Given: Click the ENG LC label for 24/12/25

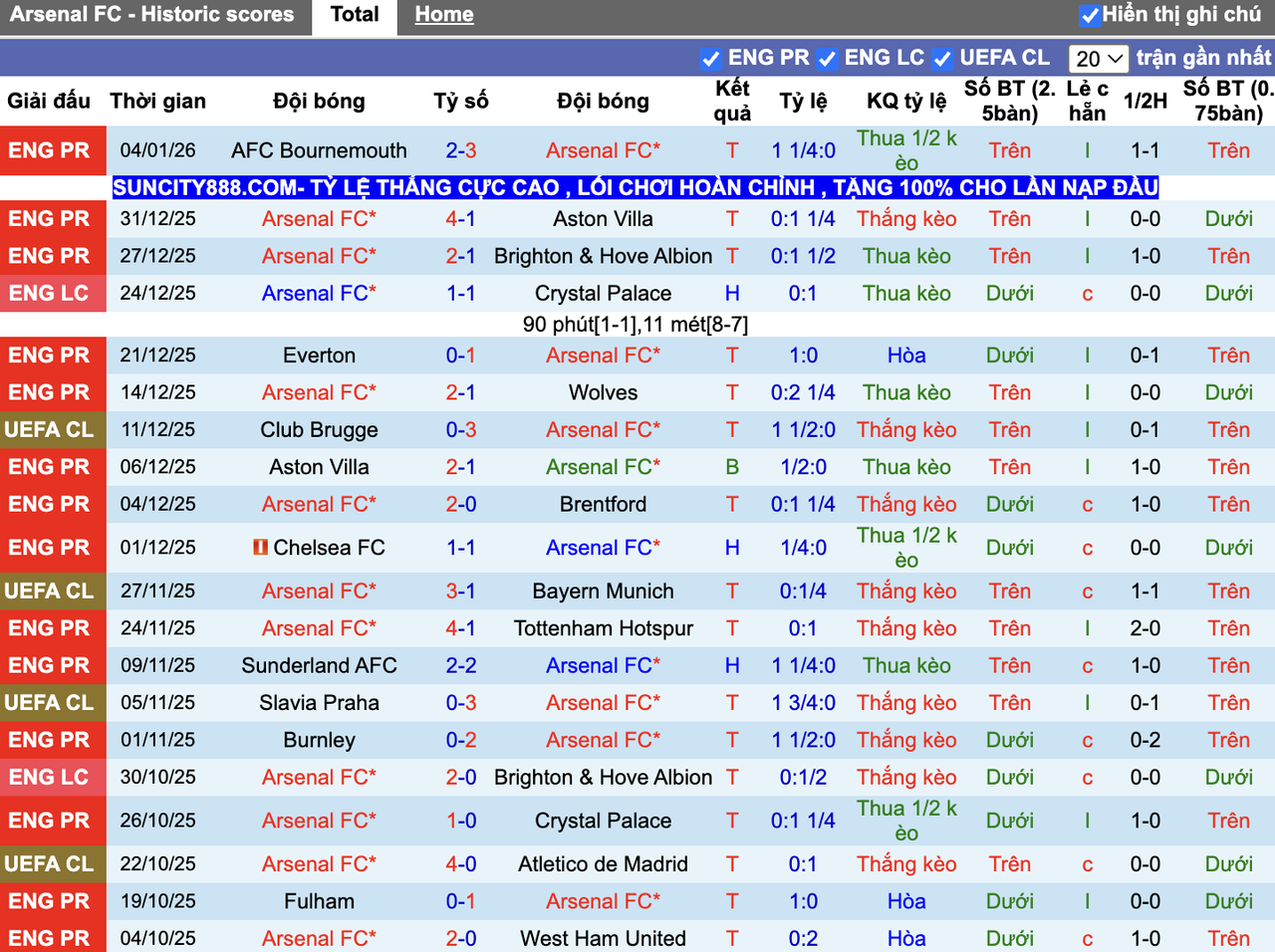Looking at the screenshot, I should (49, 294).
